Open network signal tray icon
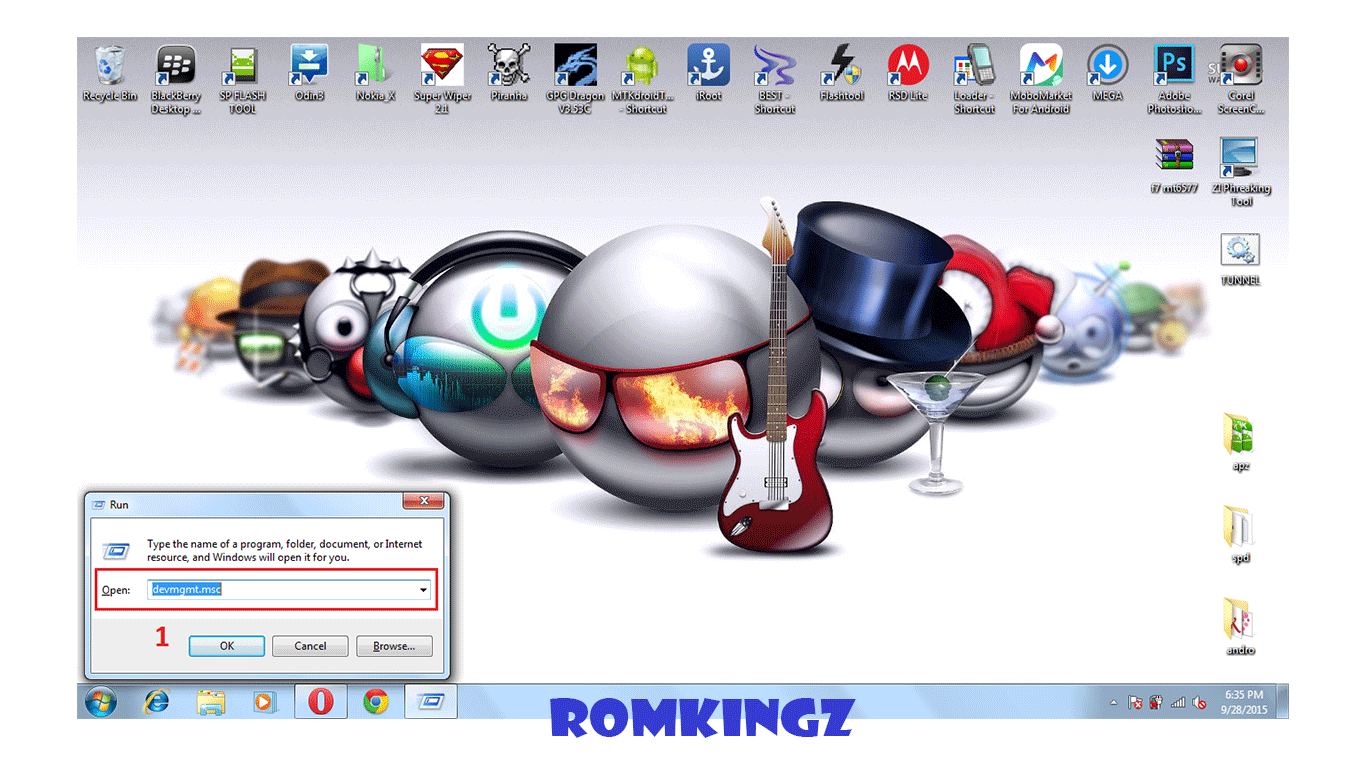This screenshot has height=768, width=1366. click(1178, 703)
